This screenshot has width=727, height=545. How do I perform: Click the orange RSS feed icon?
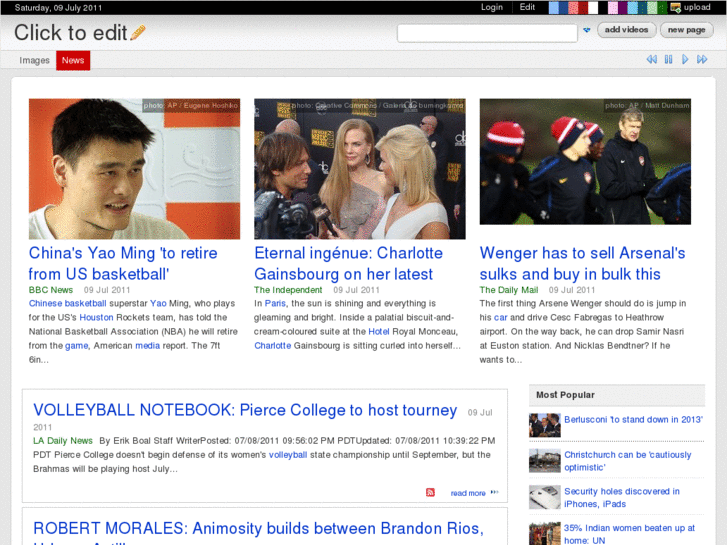(x=430, y=493)
